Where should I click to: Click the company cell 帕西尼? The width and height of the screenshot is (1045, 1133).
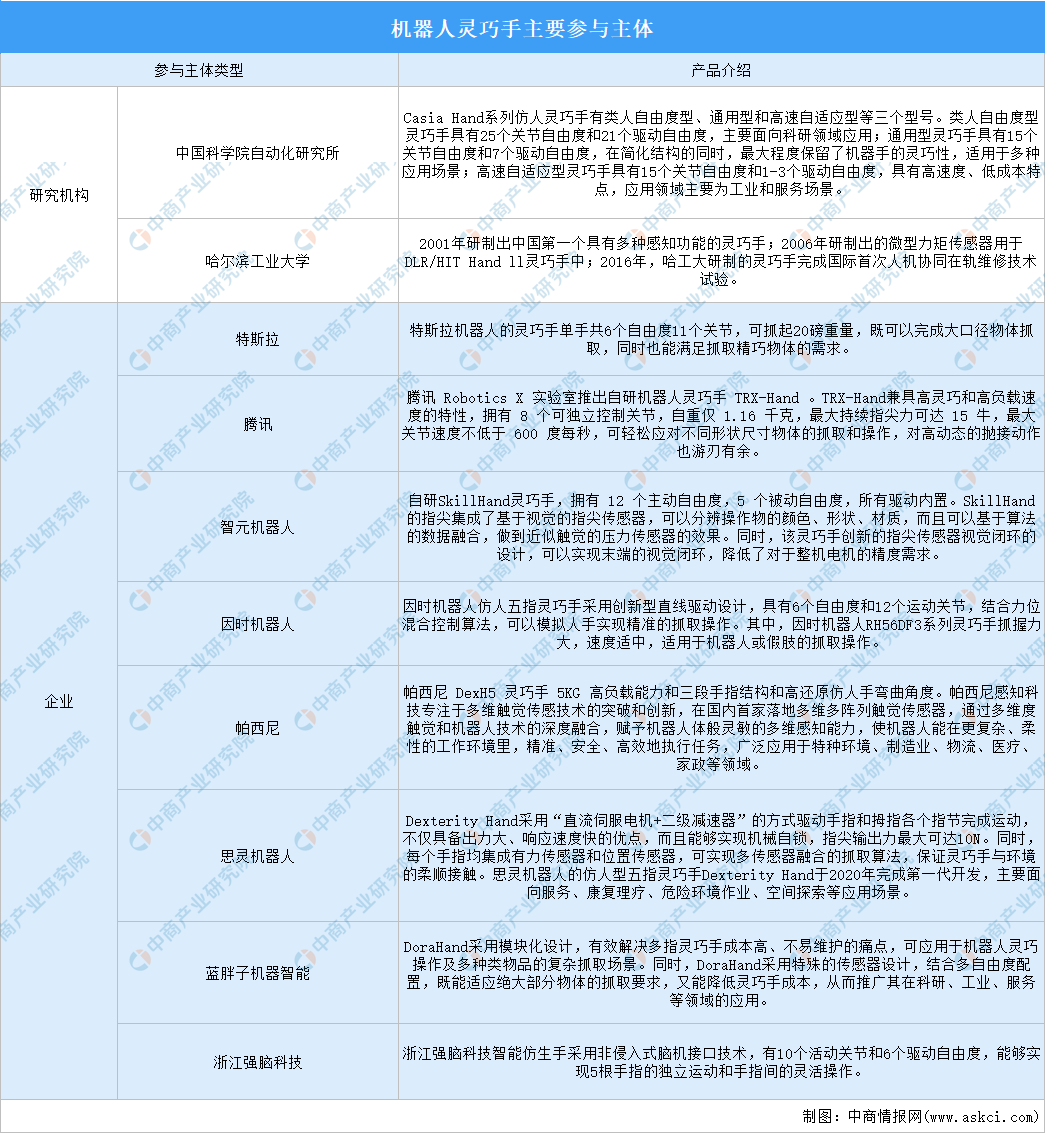pyautogui.click(x=258, y=728)
